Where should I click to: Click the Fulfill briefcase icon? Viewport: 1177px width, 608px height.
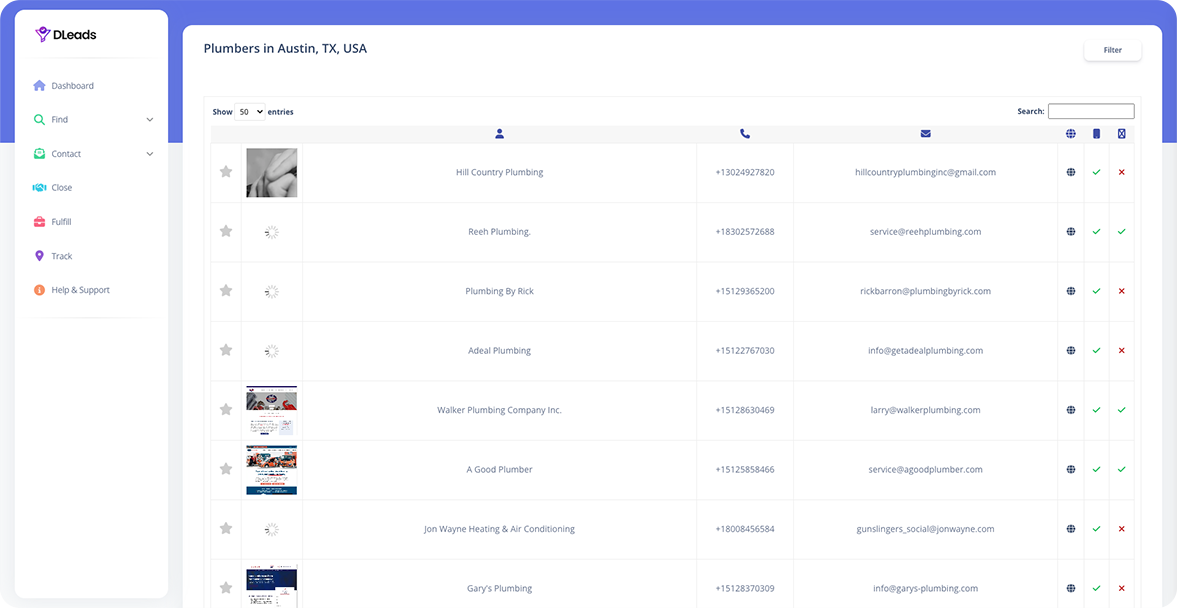[39, 221]
